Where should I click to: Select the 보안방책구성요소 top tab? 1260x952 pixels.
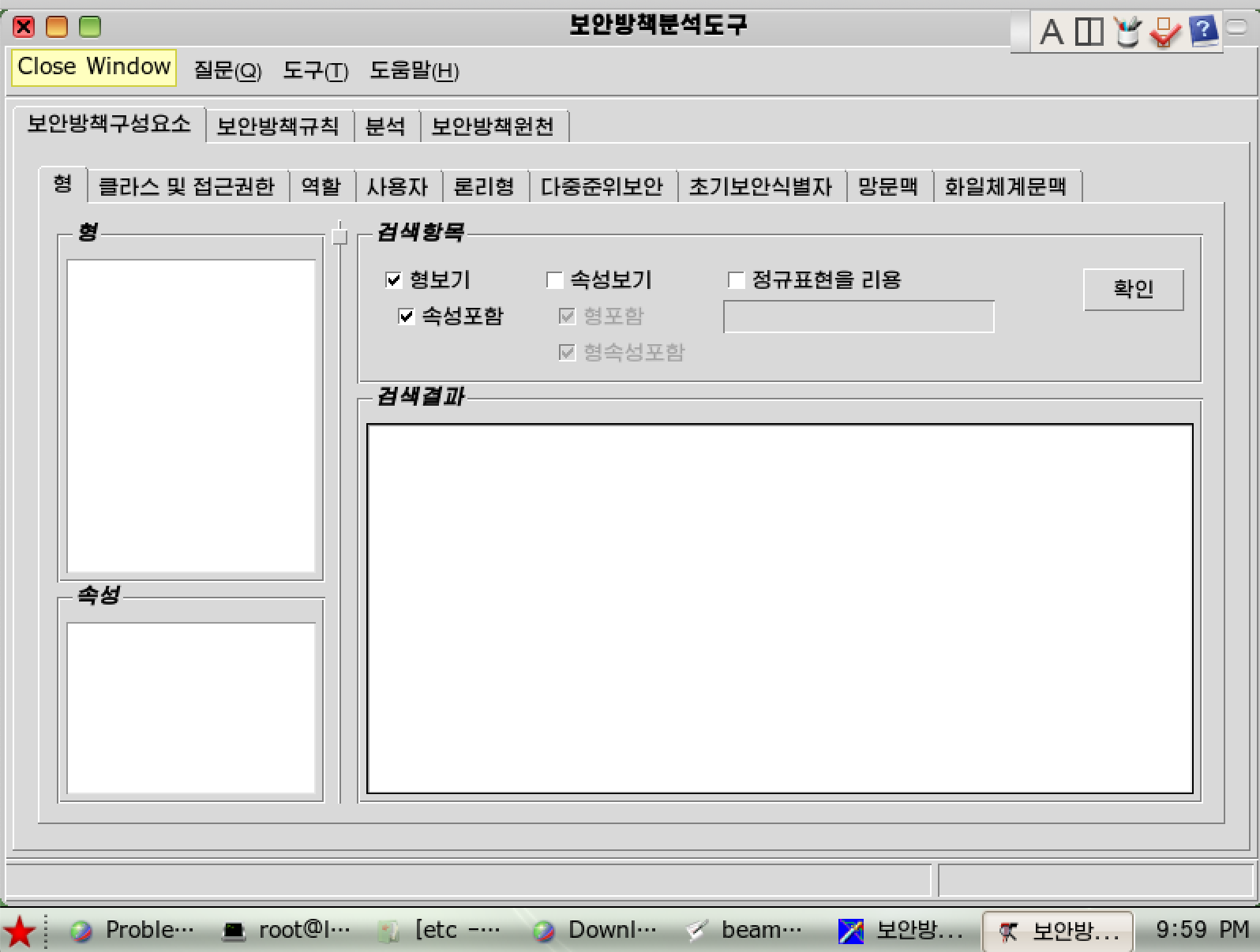point(109,124)
